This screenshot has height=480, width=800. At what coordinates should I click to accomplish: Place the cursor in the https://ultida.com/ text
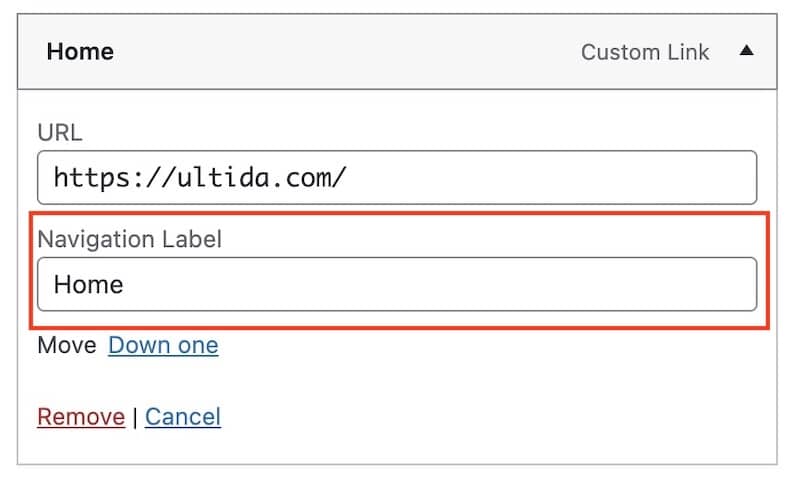(x=200, y=178)
